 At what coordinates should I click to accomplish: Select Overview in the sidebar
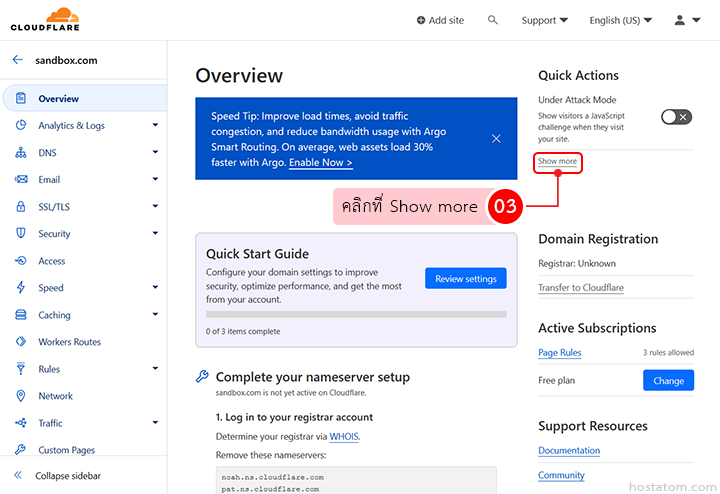pyautogui.click(x=58, y=99)
